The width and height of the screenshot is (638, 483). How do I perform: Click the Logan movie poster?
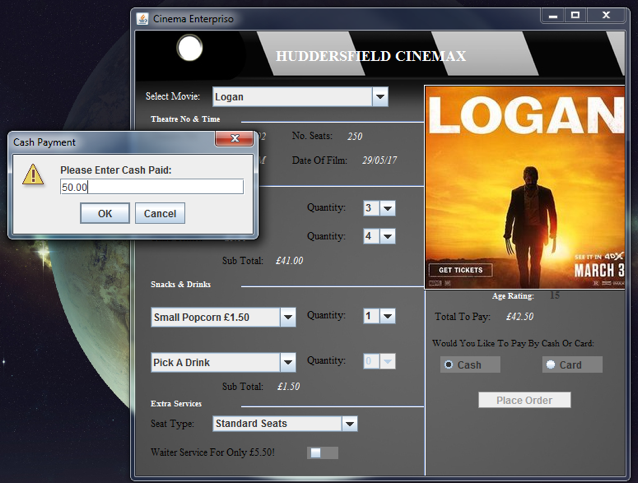524,187
